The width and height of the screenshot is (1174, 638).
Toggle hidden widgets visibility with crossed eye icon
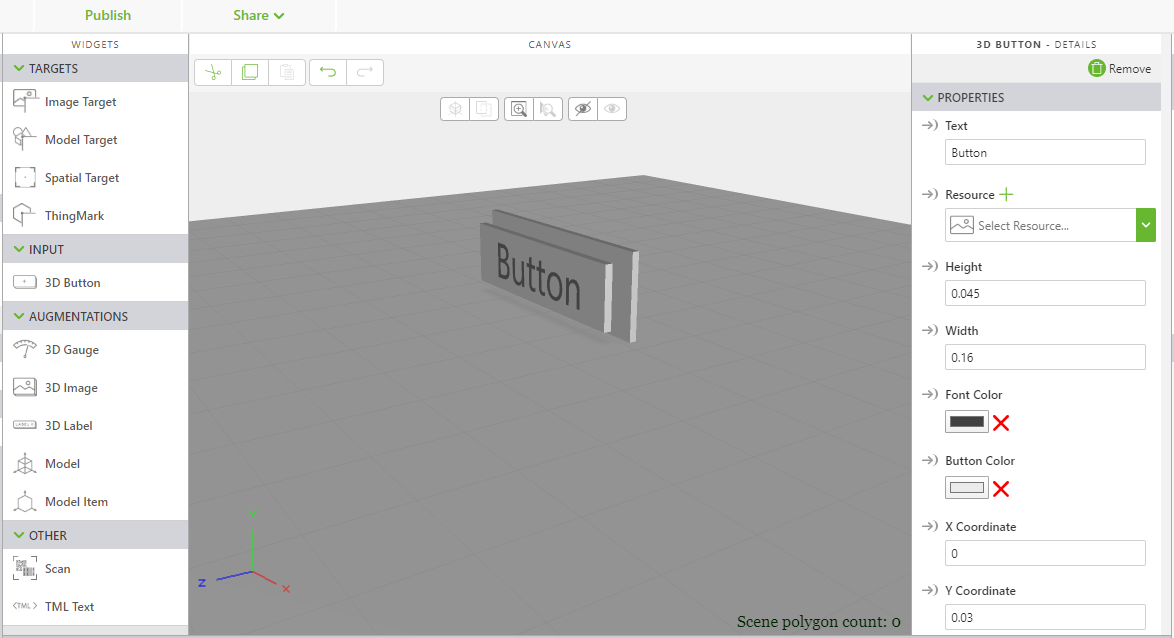pos(583,108)
